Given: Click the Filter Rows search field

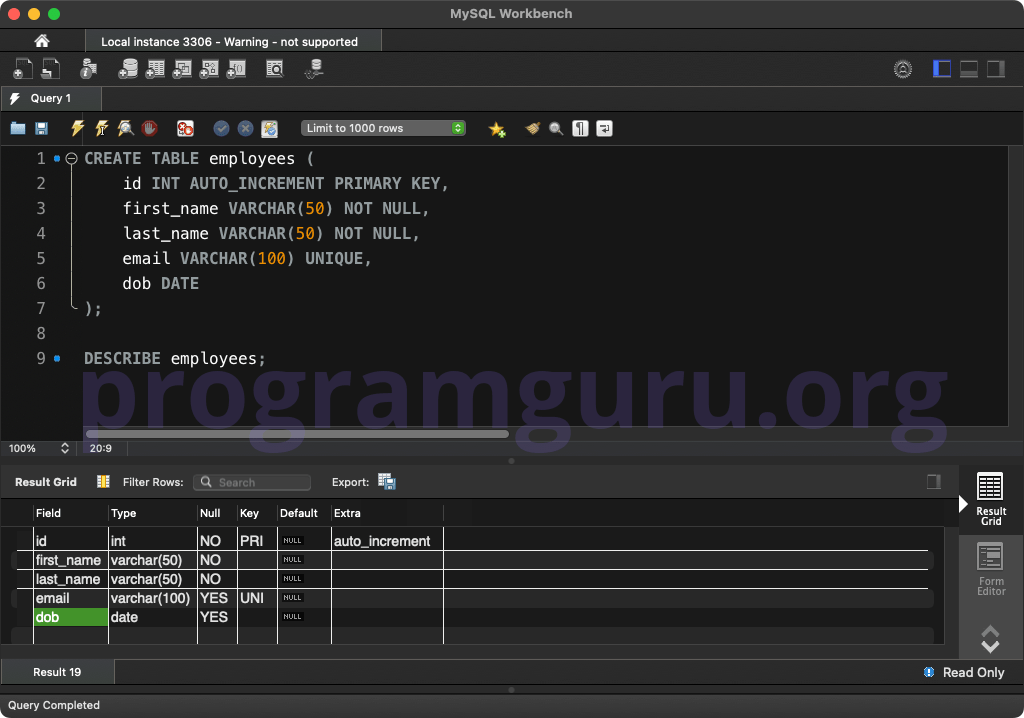Looking at the screenshot, I should coord(252,482).
